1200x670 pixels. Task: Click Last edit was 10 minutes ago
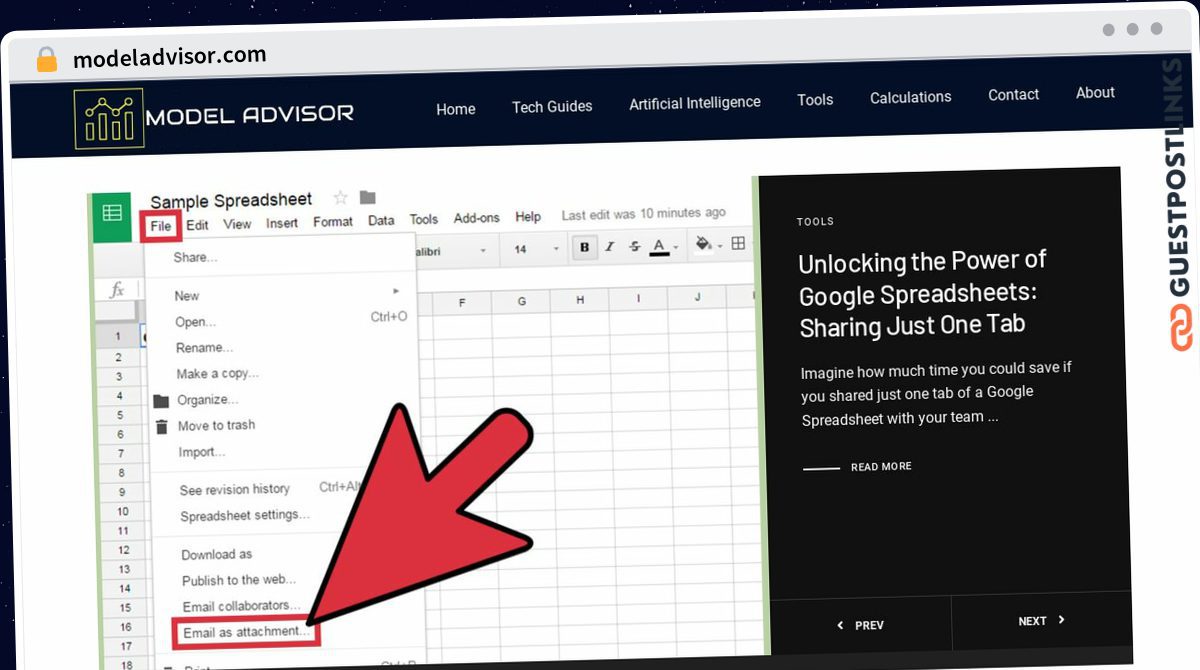pos(644,214)
